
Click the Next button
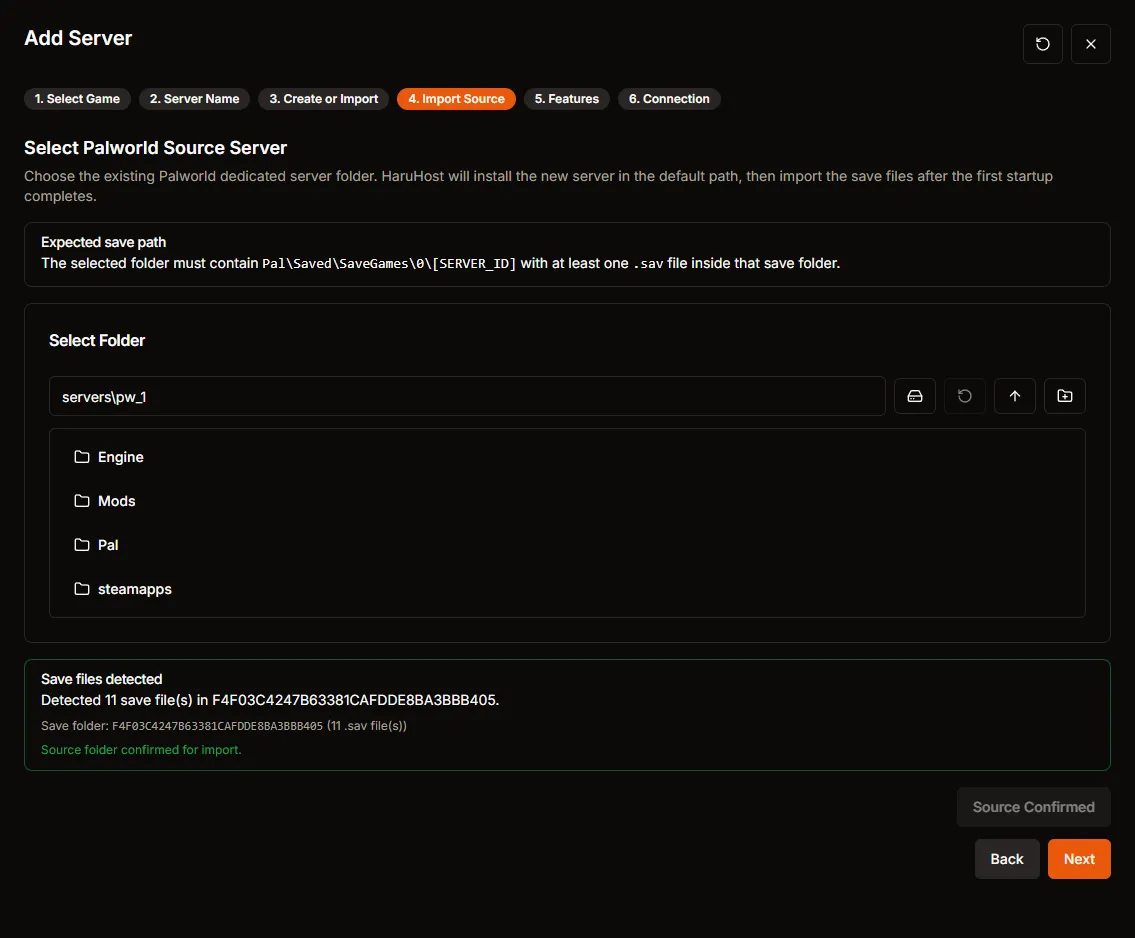[1079, 858]
